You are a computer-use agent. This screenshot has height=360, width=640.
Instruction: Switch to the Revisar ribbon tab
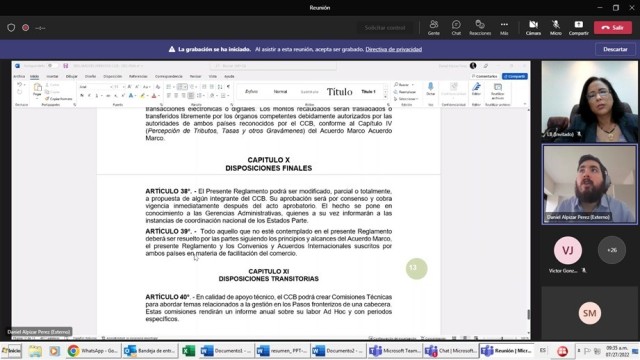click(196, 76)
